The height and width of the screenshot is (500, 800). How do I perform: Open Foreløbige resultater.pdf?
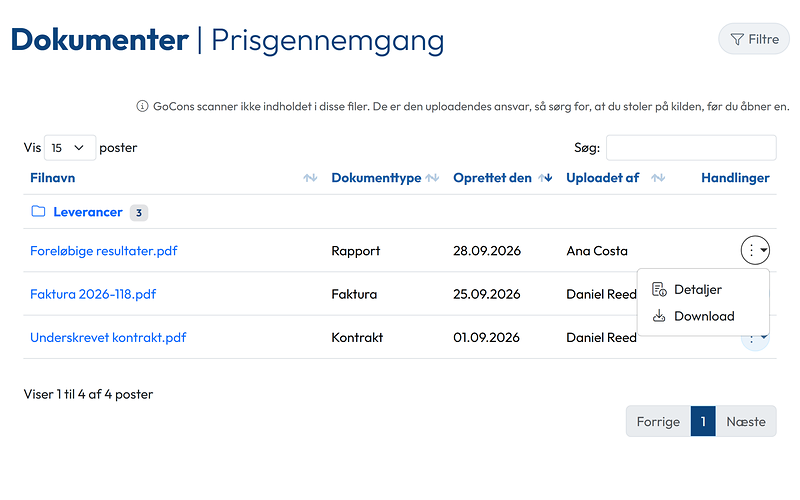click(x=104, y=251)
